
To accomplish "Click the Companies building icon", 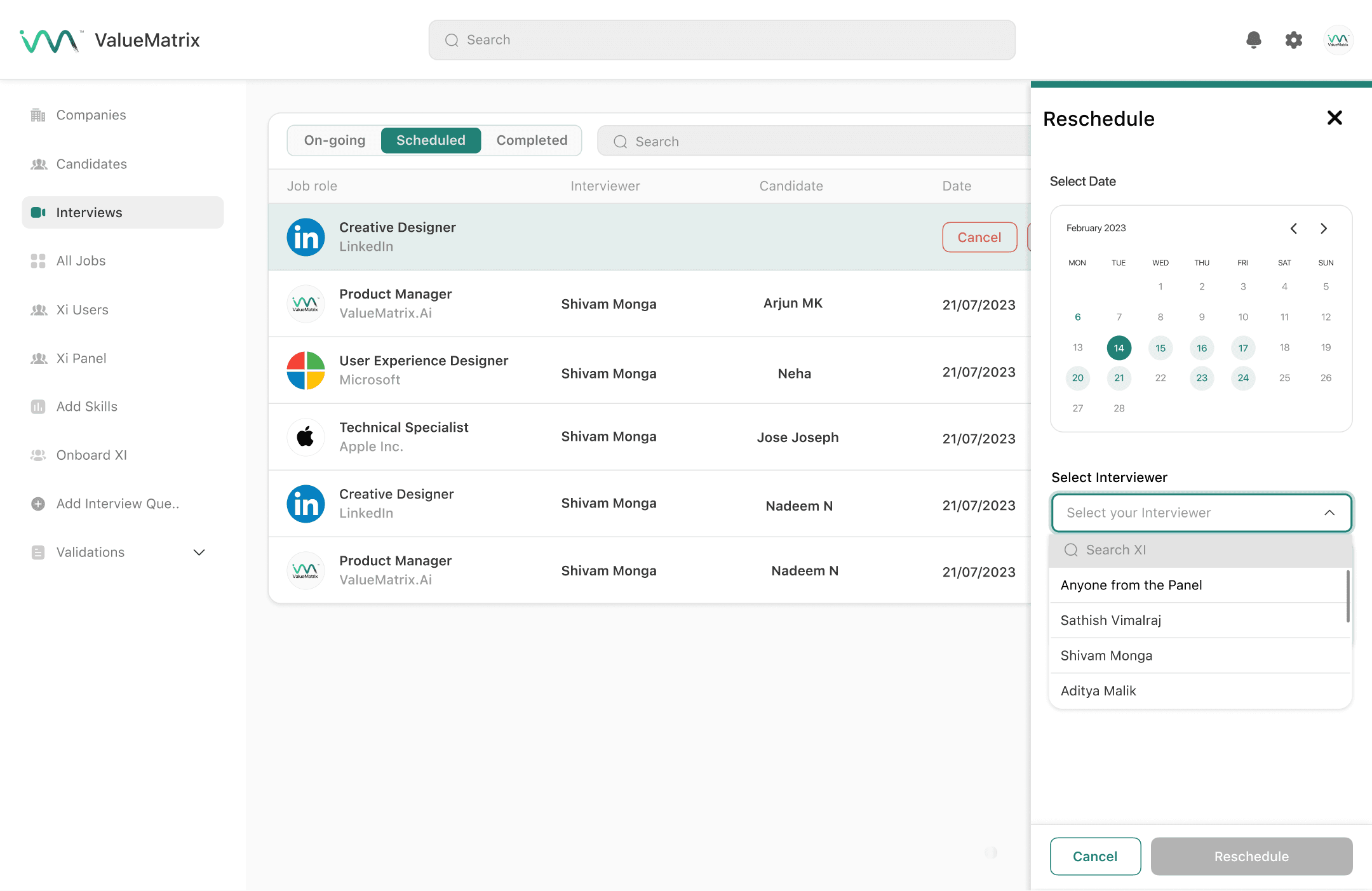I will point(38,115).
